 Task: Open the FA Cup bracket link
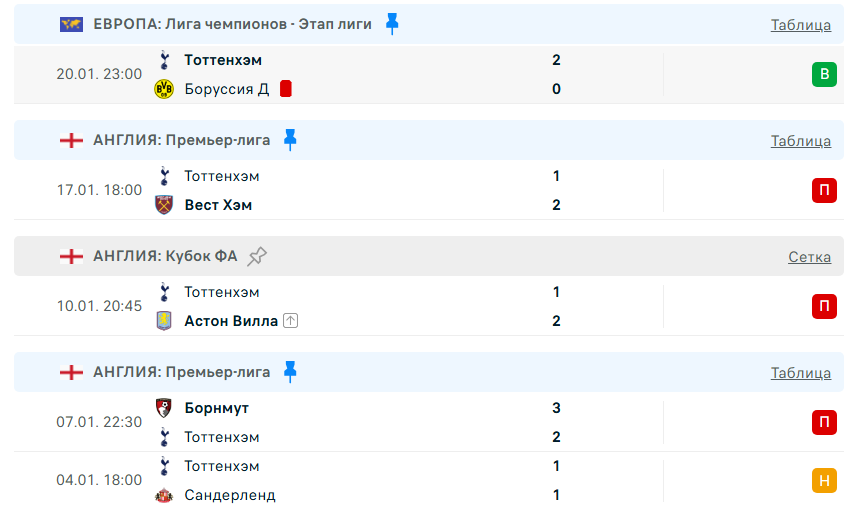click(809, 257)
